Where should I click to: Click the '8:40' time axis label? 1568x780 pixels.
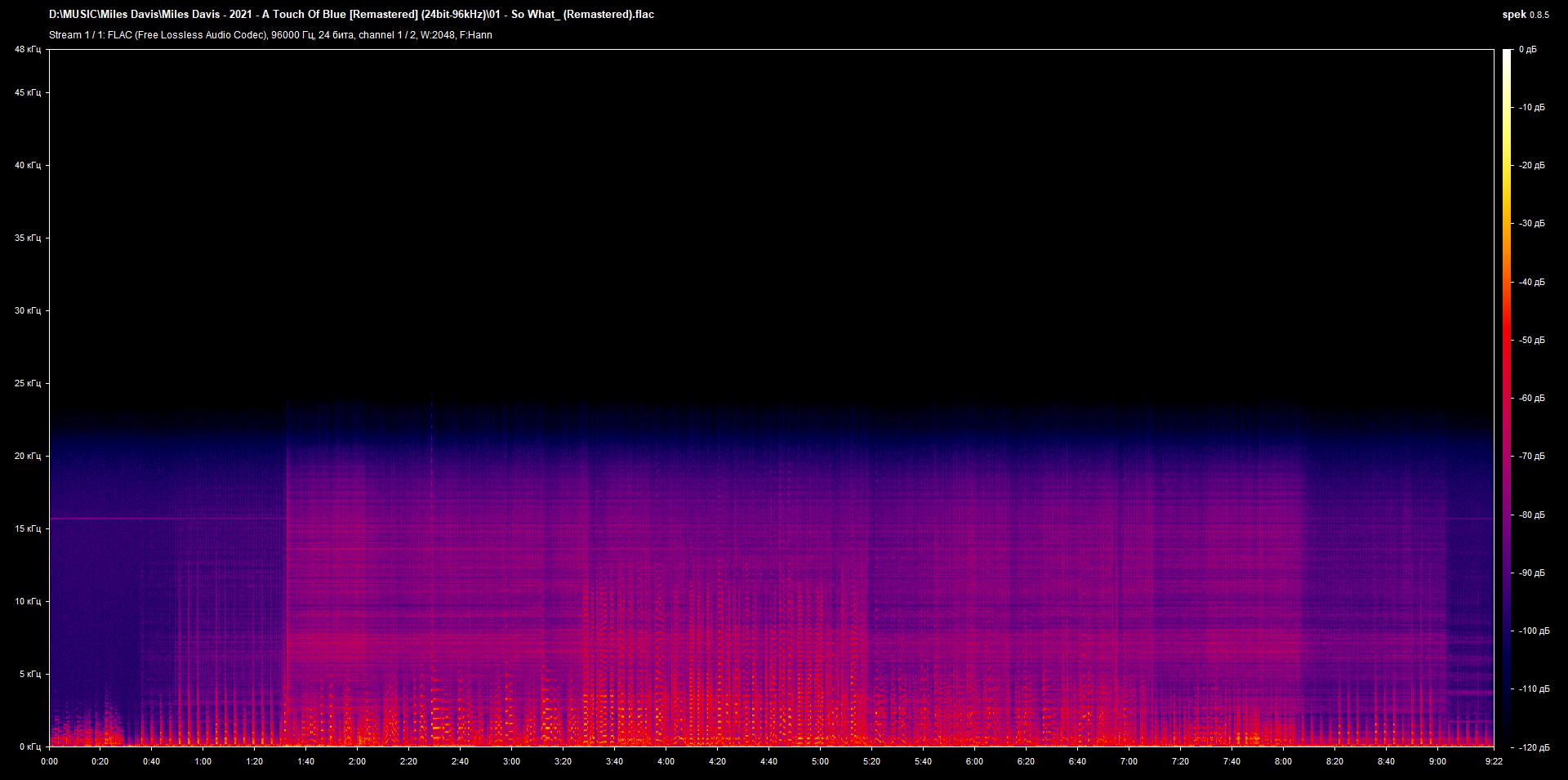point(1387,762)
